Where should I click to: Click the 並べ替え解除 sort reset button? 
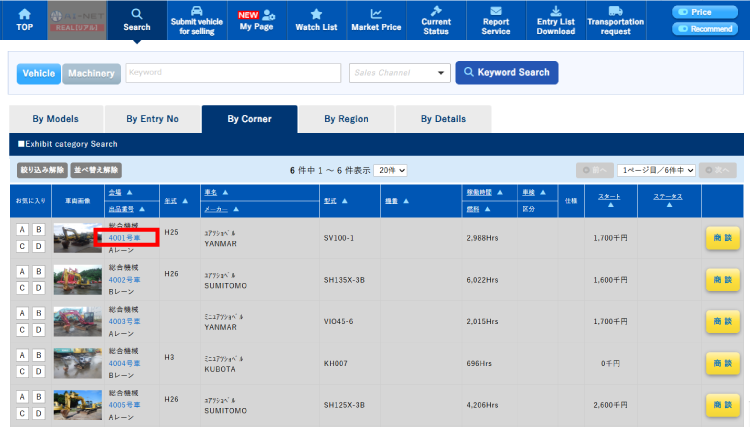tap(96, 170)
